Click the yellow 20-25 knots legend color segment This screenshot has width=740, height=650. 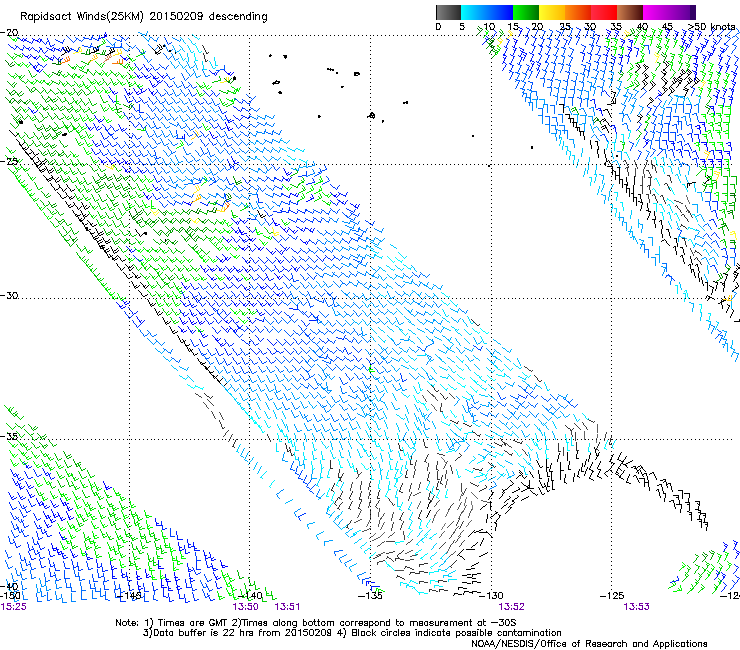point(552,12)
